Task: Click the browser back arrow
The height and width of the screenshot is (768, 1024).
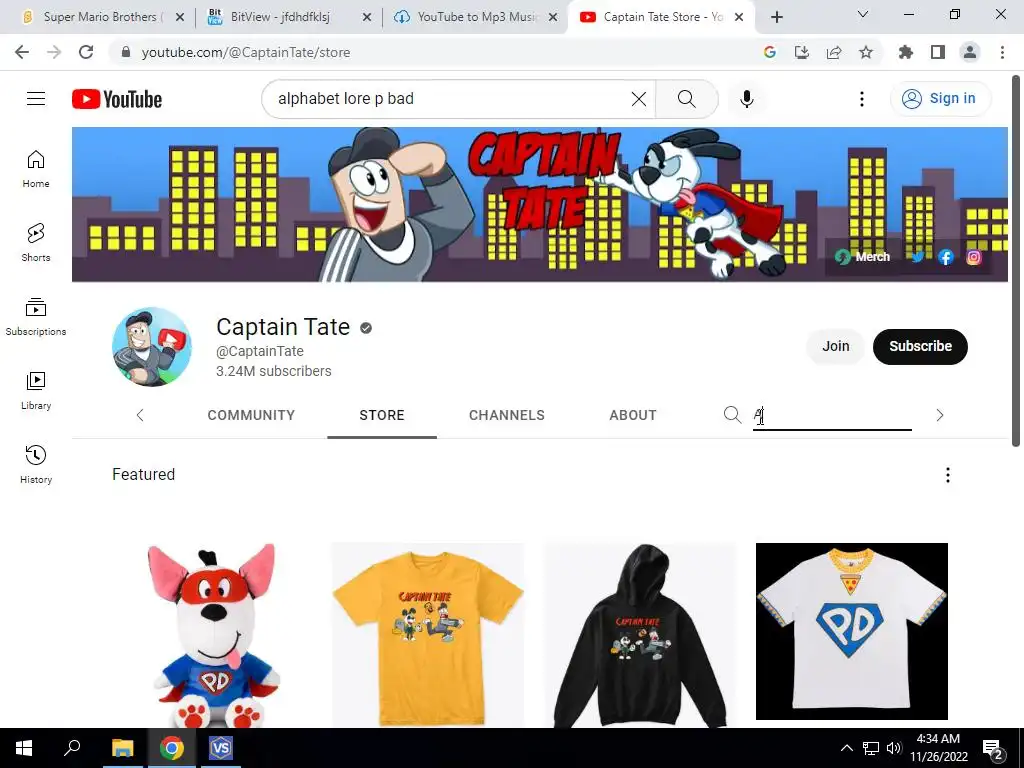Action: 22,52
